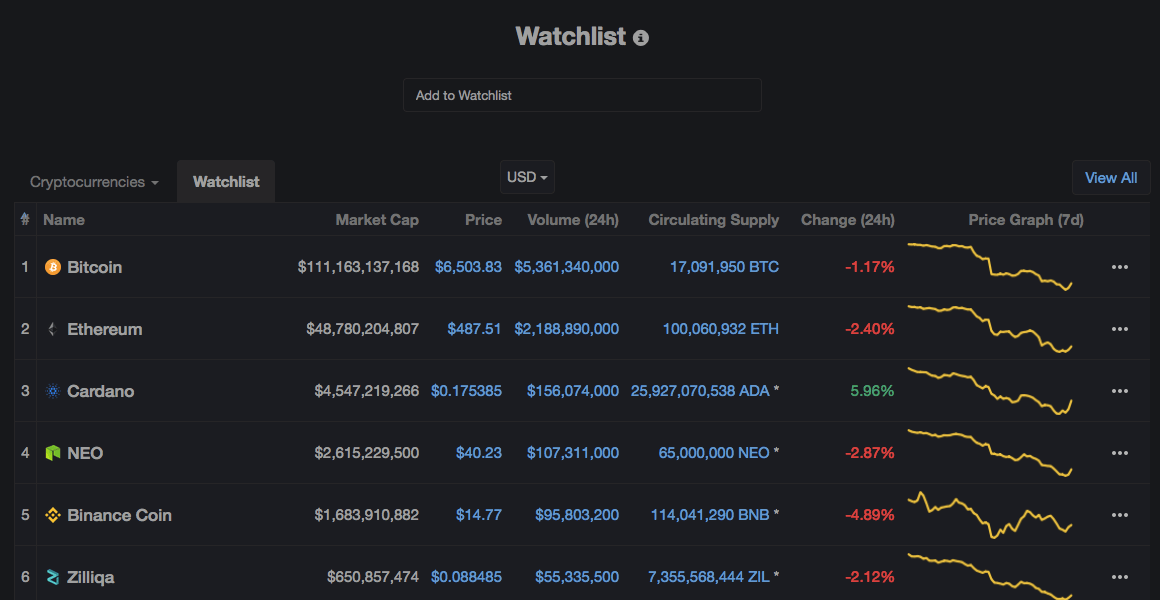Open the three-dot menu for Bitcoin
Viewport: 1160px width, 600px height.
point(1119,267)
